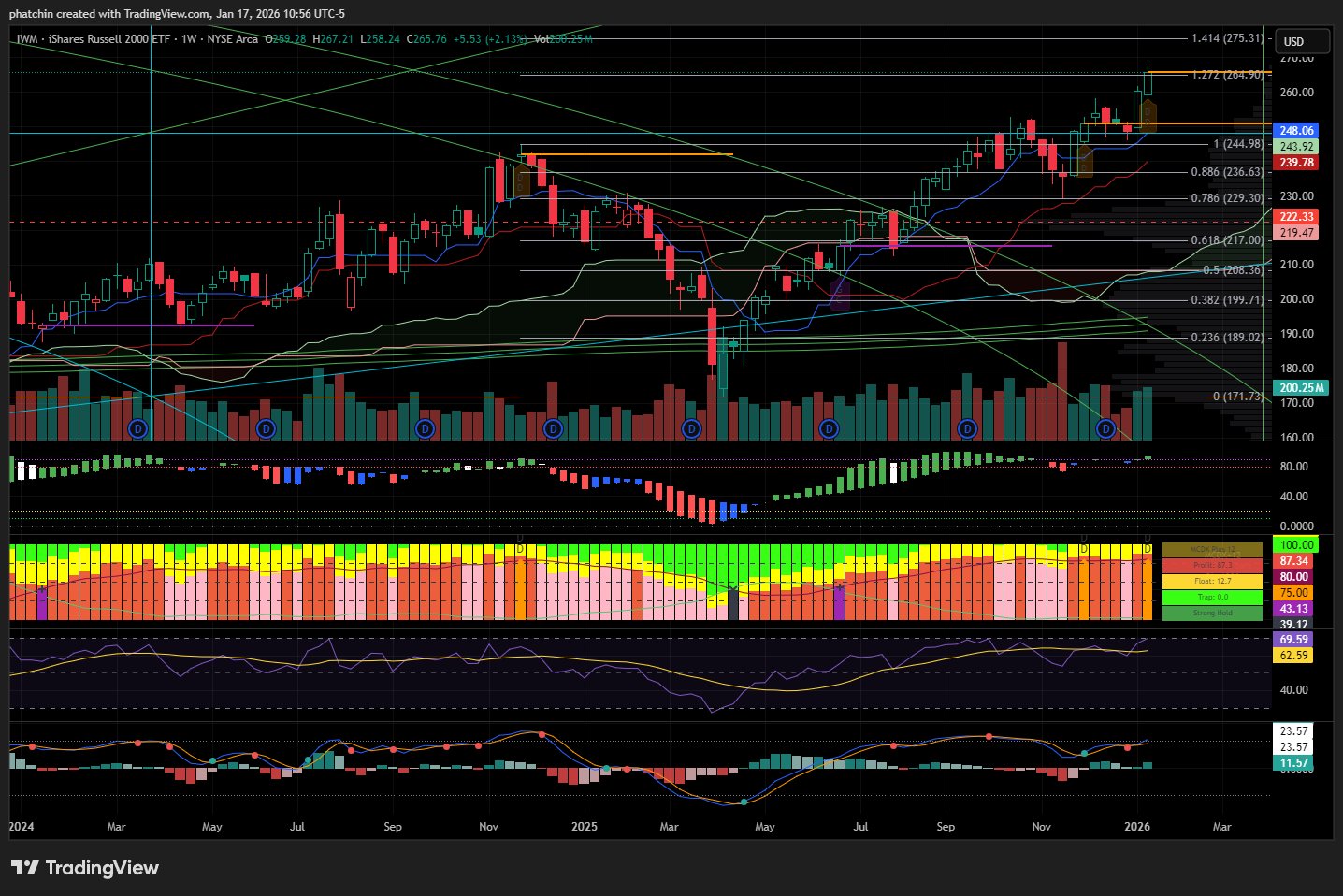Click the teal 200.25M volume label
This screenshot has height=896, width=1343.
[1301, 388]
